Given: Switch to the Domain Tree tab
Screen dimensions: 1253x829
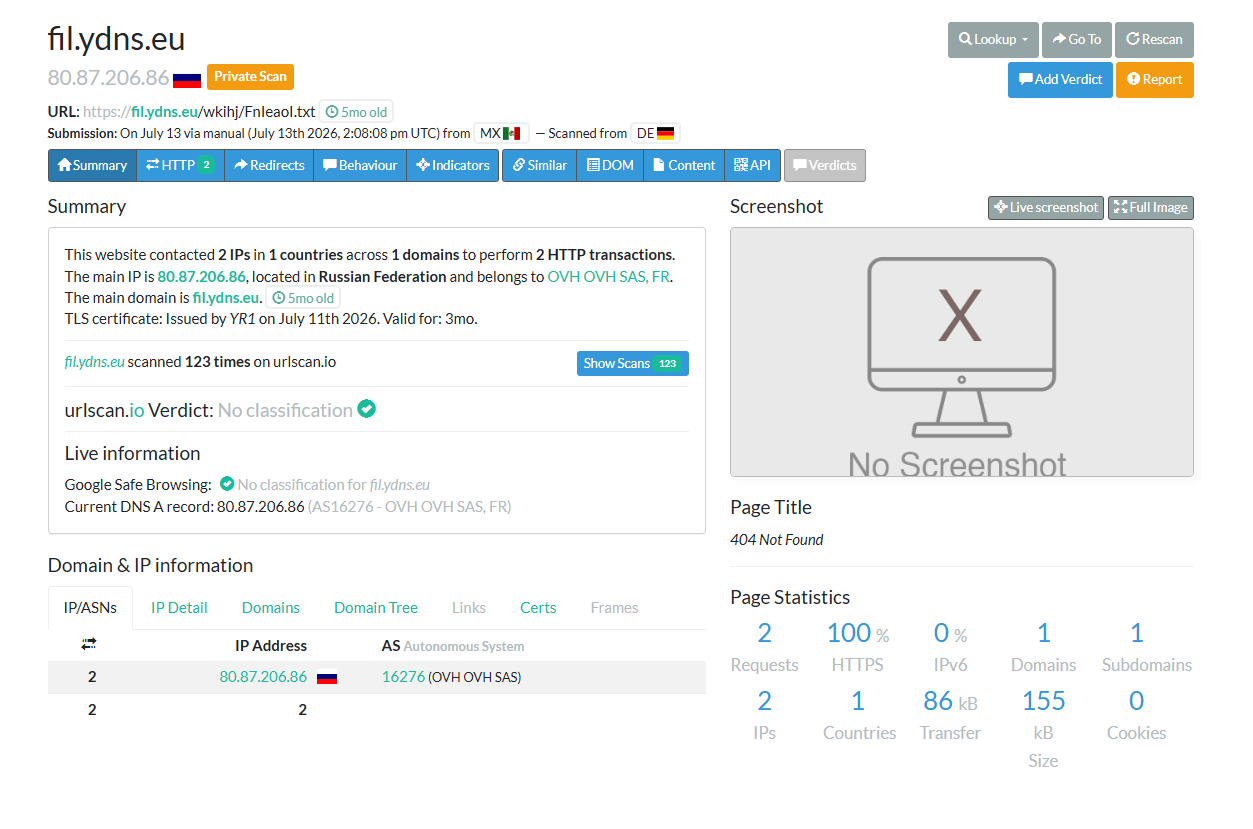Looking at the screenshot, I should 376,608.
